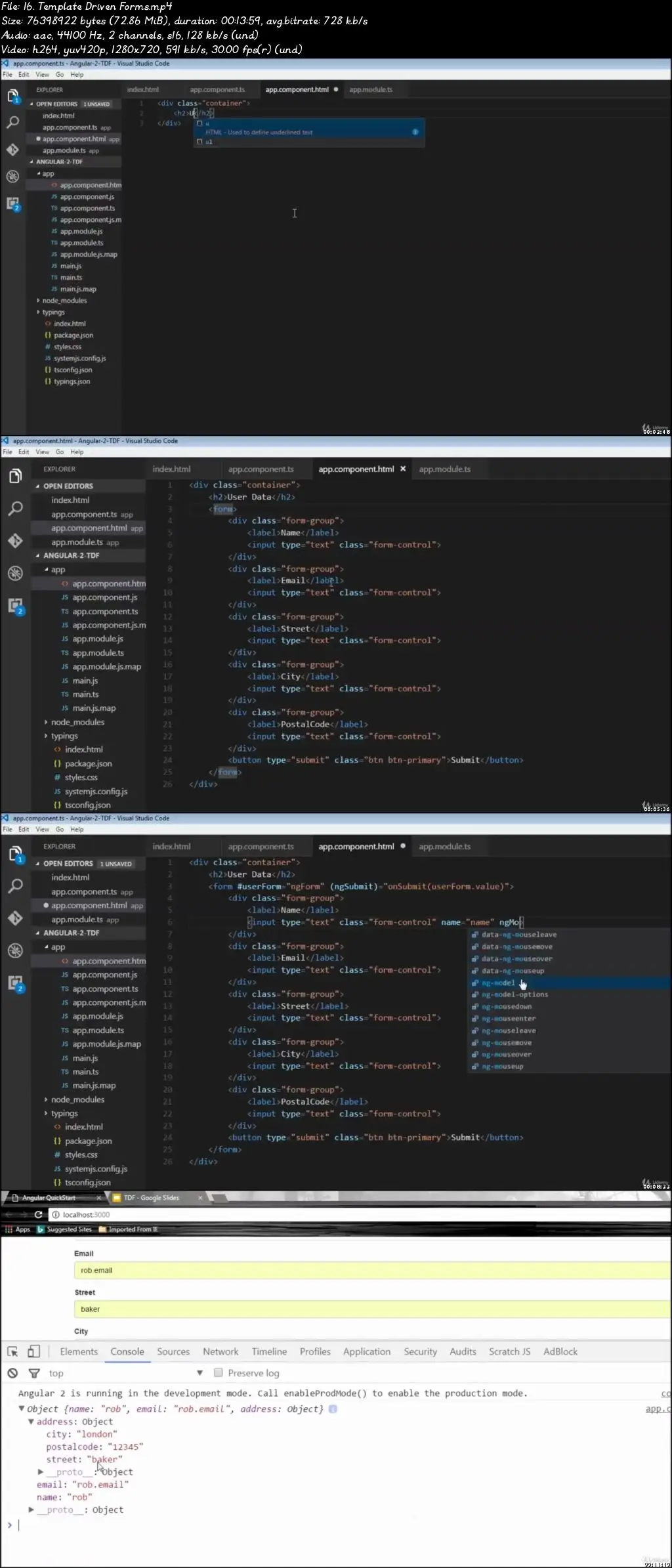
Task: Open Search icon in the app.component.html - Angular-2-TDF window
Action: [x=15, y=508]
